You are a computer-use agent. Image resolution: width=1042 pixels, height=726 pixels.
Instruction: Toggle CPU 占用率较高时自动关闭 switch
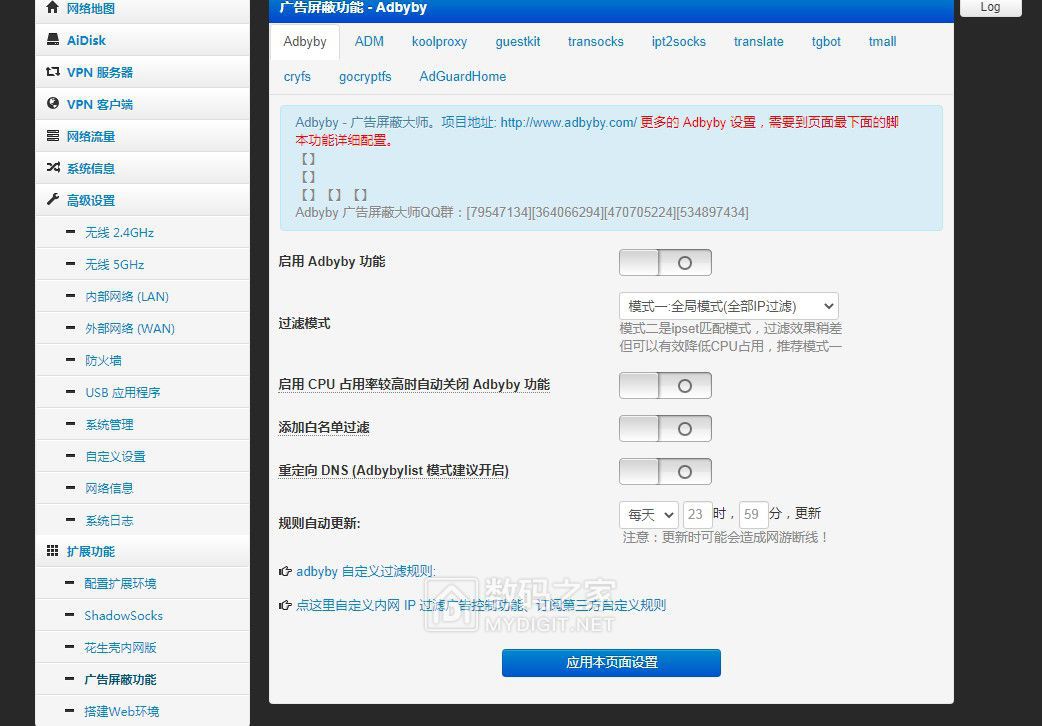click(x=665, y=386)
